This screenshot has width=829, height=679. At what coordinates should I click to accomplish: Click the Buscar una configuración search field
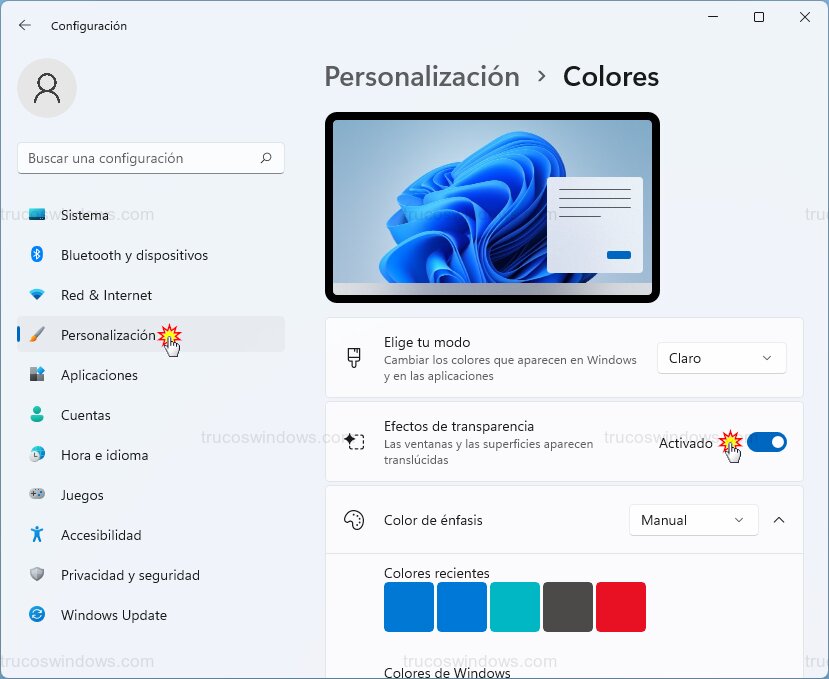(x=150, y=158)
